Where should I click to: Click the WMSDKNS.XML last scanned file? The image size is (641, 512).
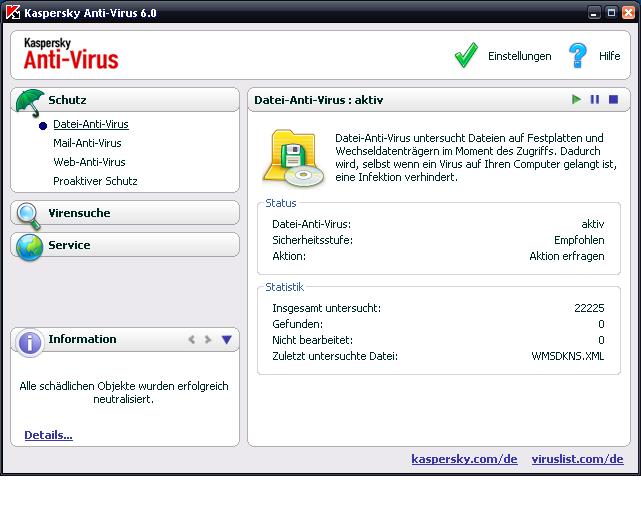click(567, 356)
